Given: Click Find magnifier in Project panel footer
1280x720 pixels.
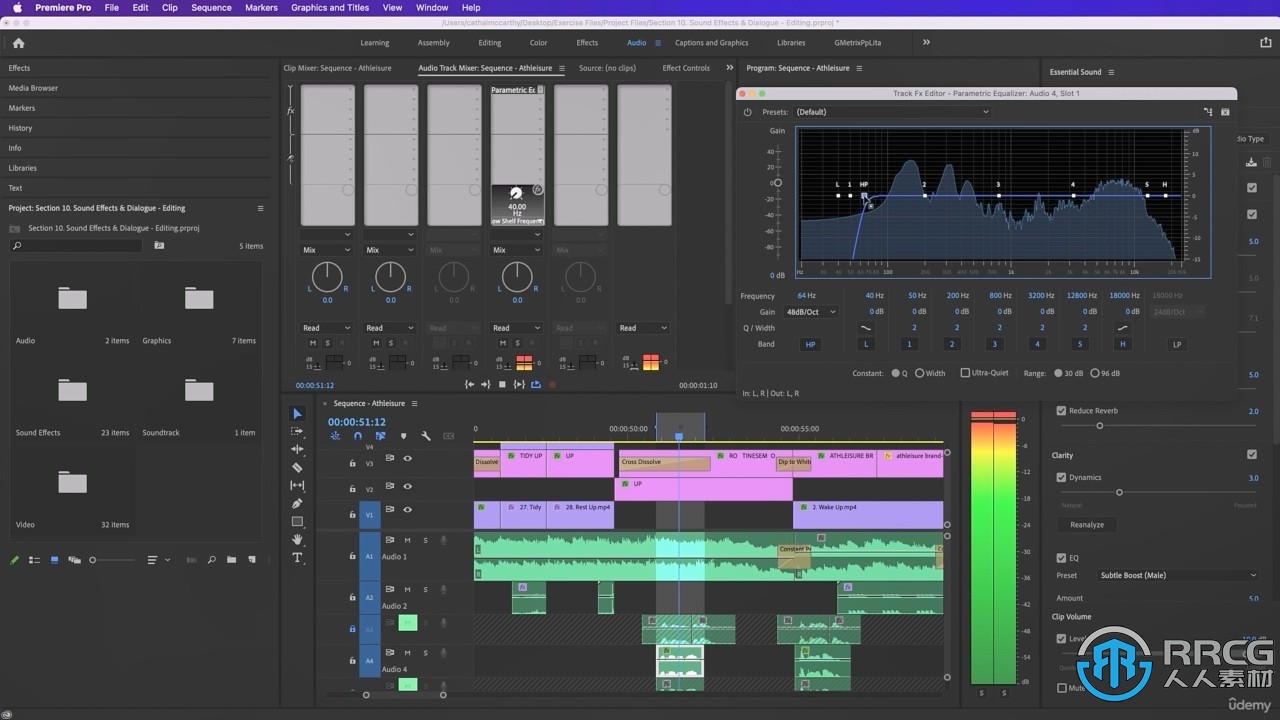Looking at the screenshot, I should [x=211, y=560].
